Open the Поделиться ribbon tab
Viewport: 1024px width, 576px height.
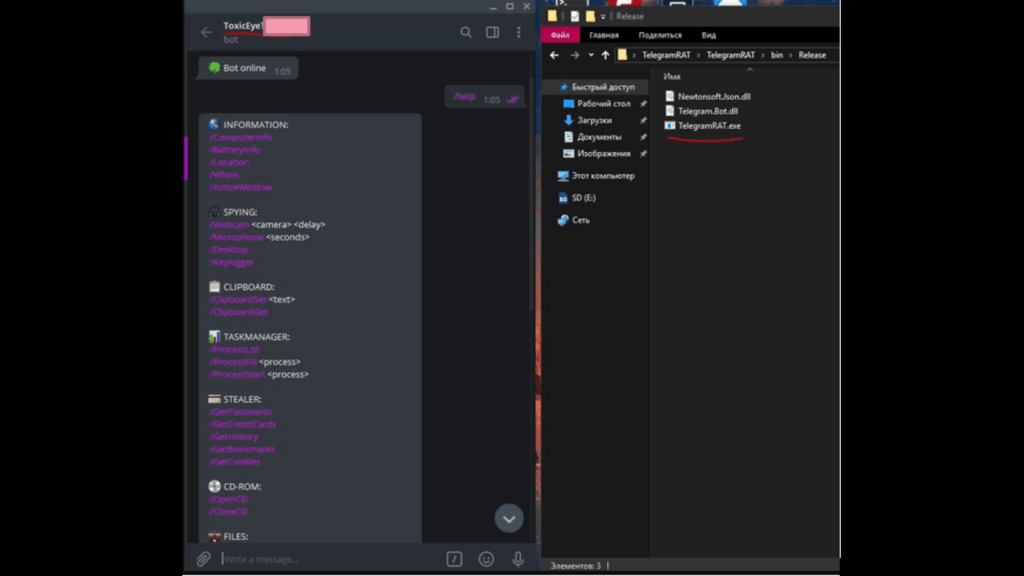click(660, 35)
